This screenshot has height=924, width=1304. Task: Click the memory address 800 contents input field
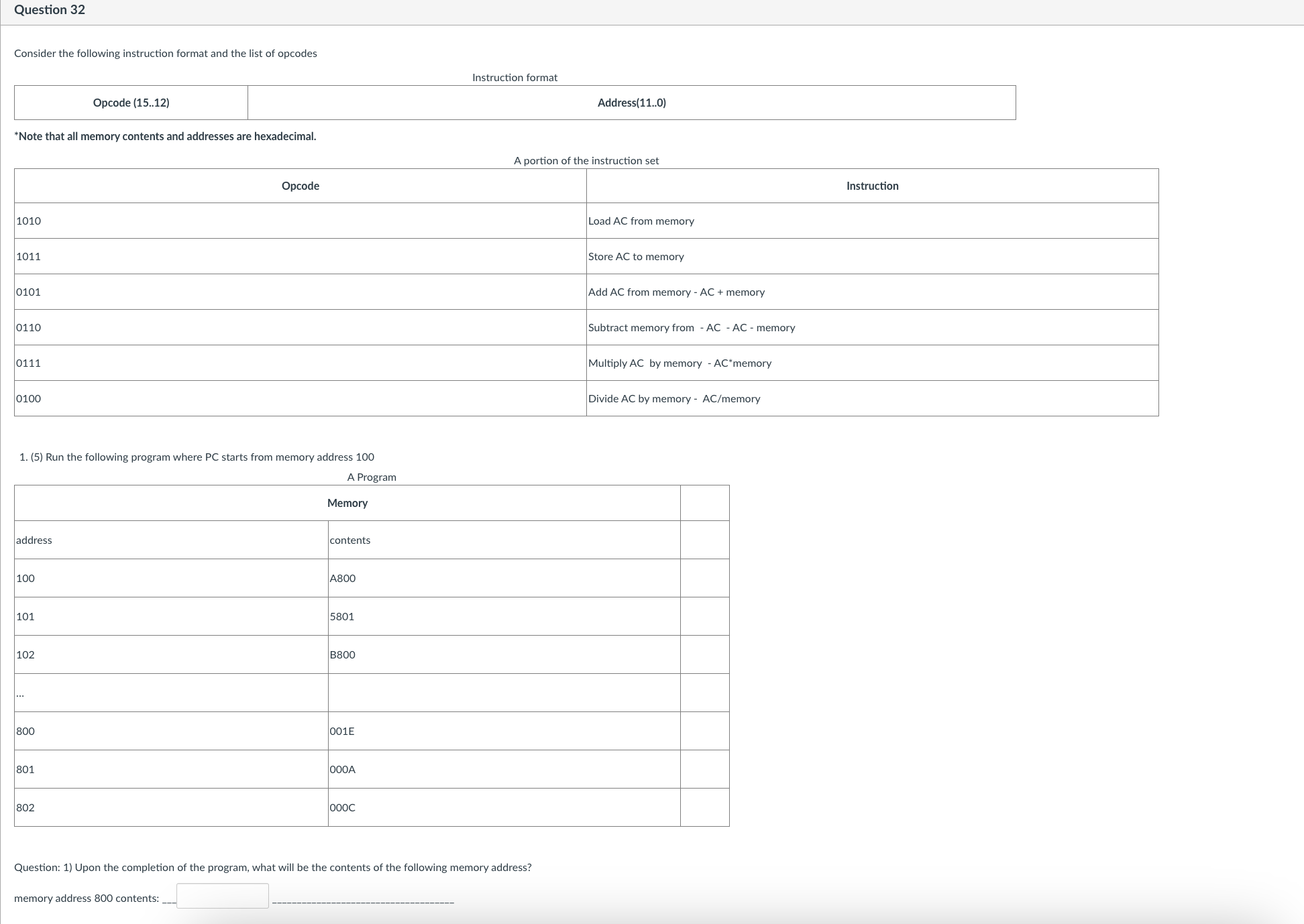point(222,896)
